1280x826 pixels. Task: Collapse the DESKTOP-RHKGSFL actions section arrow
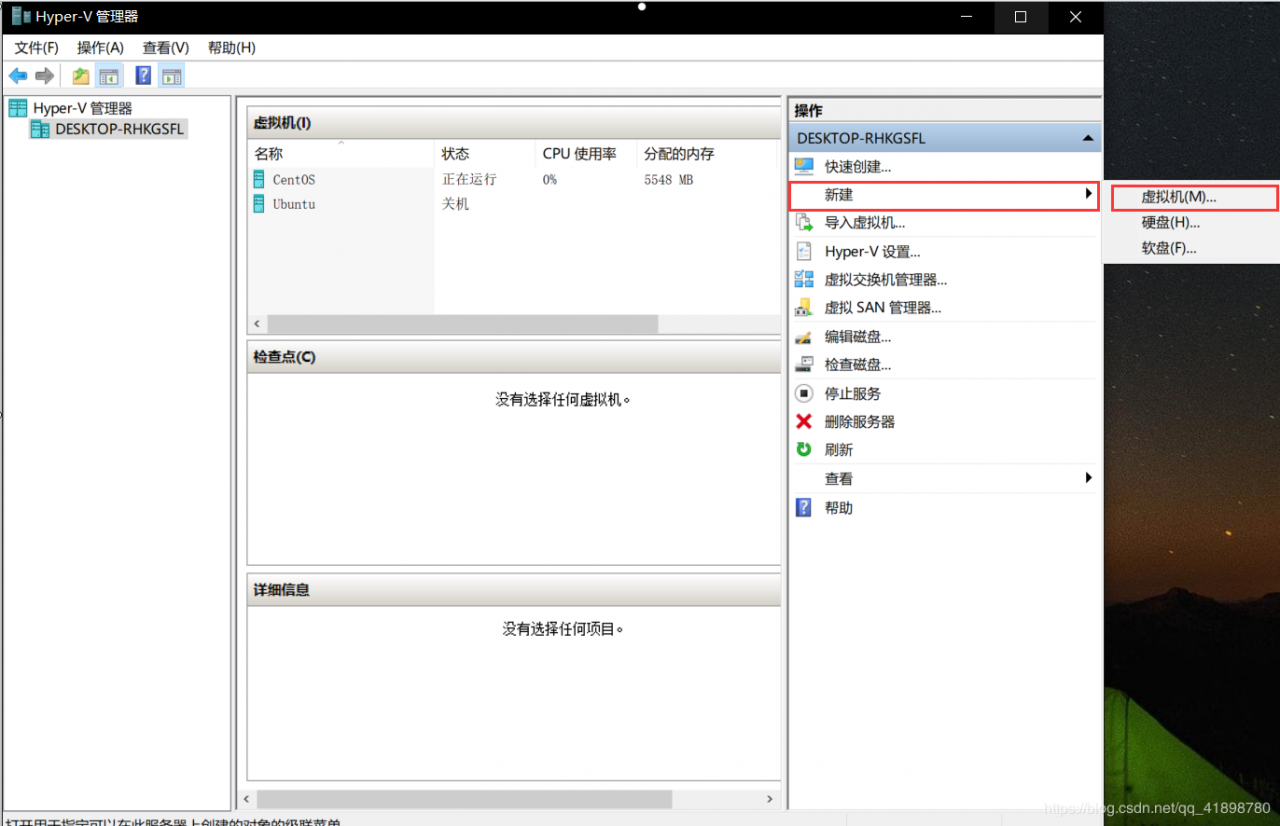tap(1088, 138)
